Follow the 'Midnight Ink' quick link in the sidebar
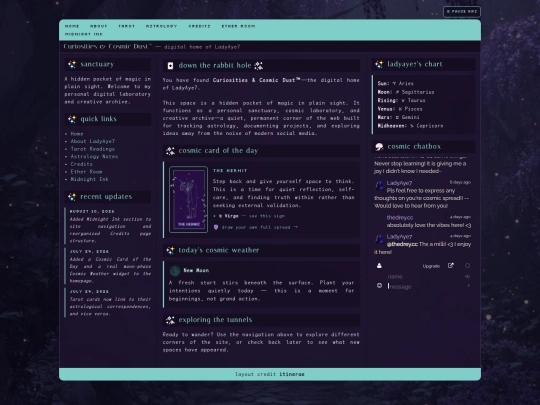 pos(89,179)
